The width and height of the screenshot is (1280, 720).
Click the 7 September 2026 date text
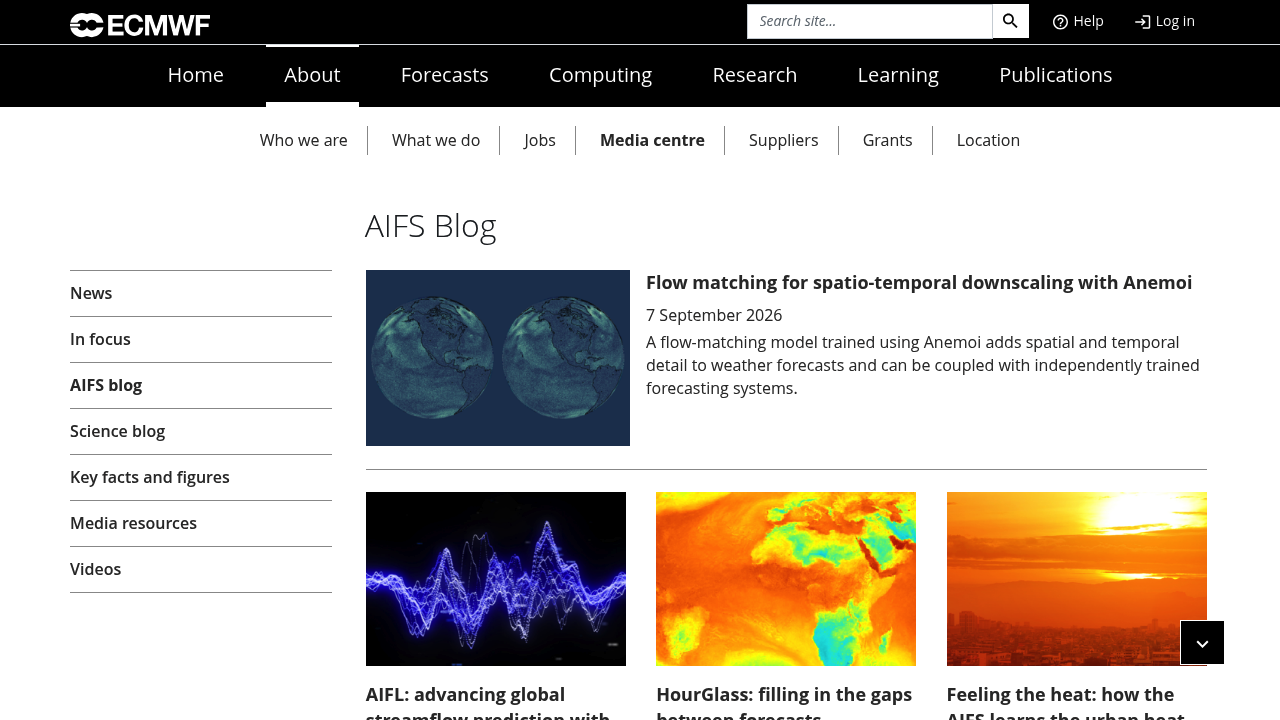coord(714,315)
